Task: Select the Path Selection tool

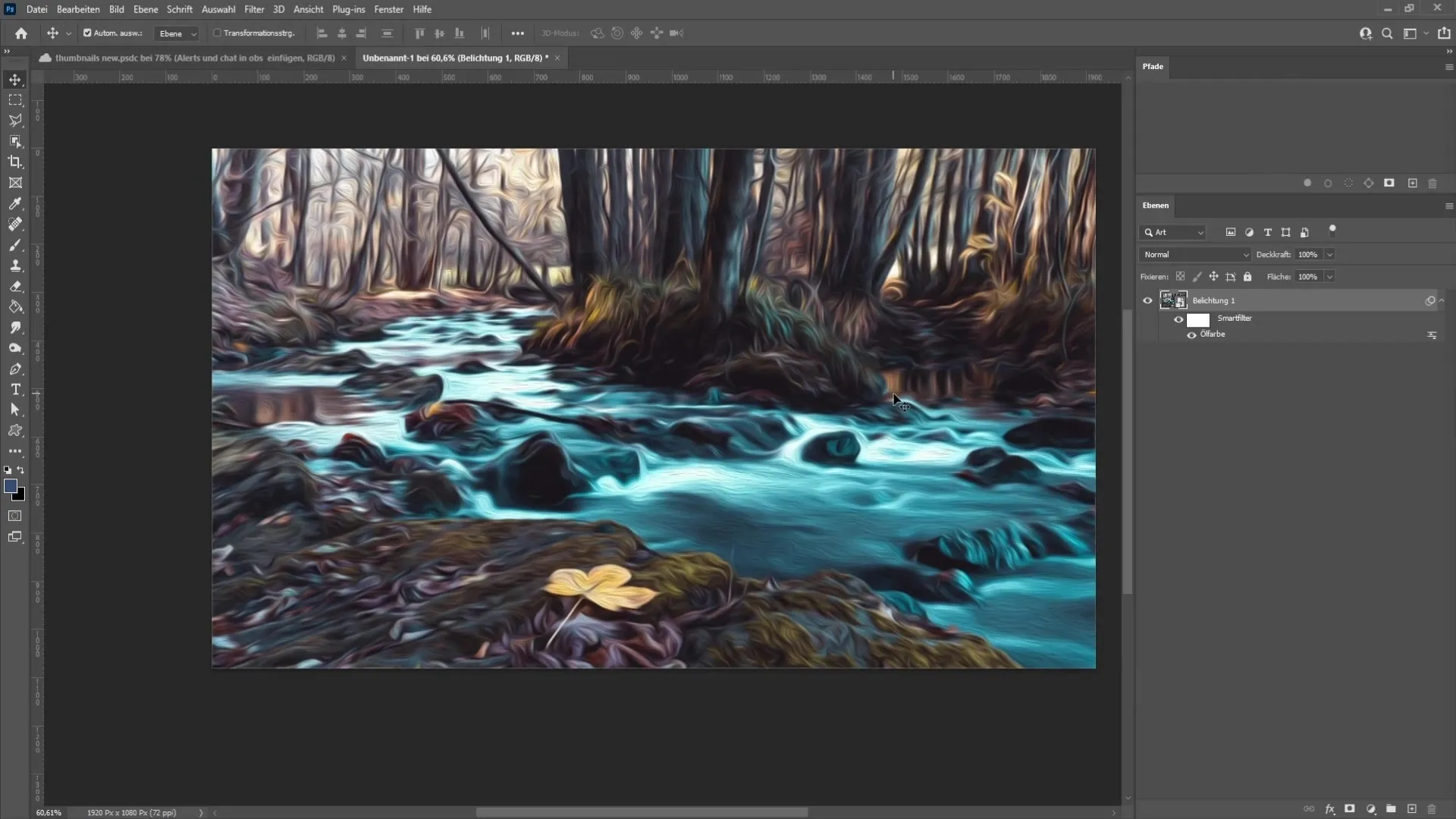Action: (15, 409)
